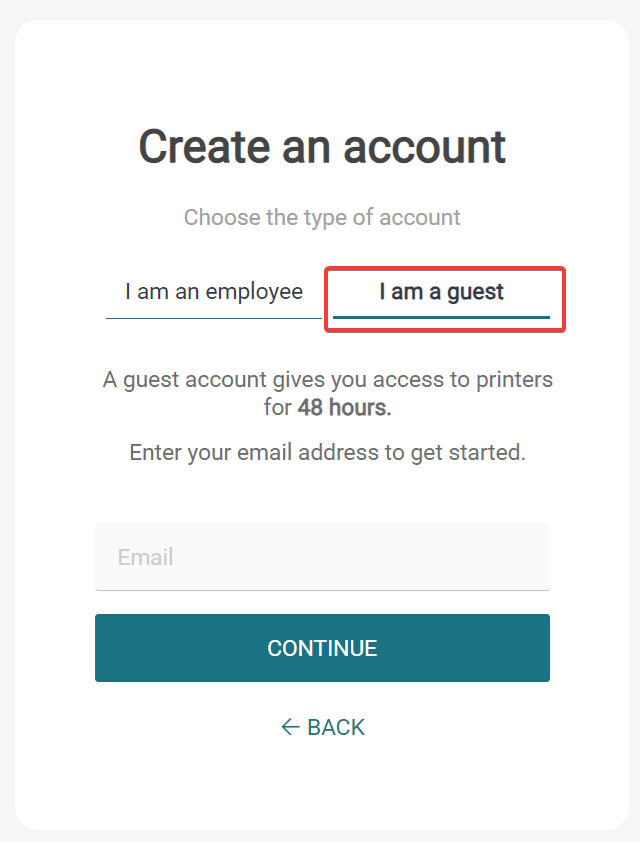
Task: Click the "Enter your email address" instruction text
Action: click(x=327, y=452)
